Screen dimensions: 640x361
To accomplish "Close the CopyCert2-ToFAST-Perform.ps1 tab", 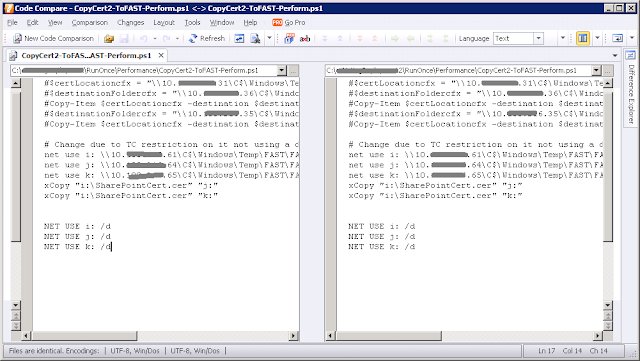I will click(161, 55).
